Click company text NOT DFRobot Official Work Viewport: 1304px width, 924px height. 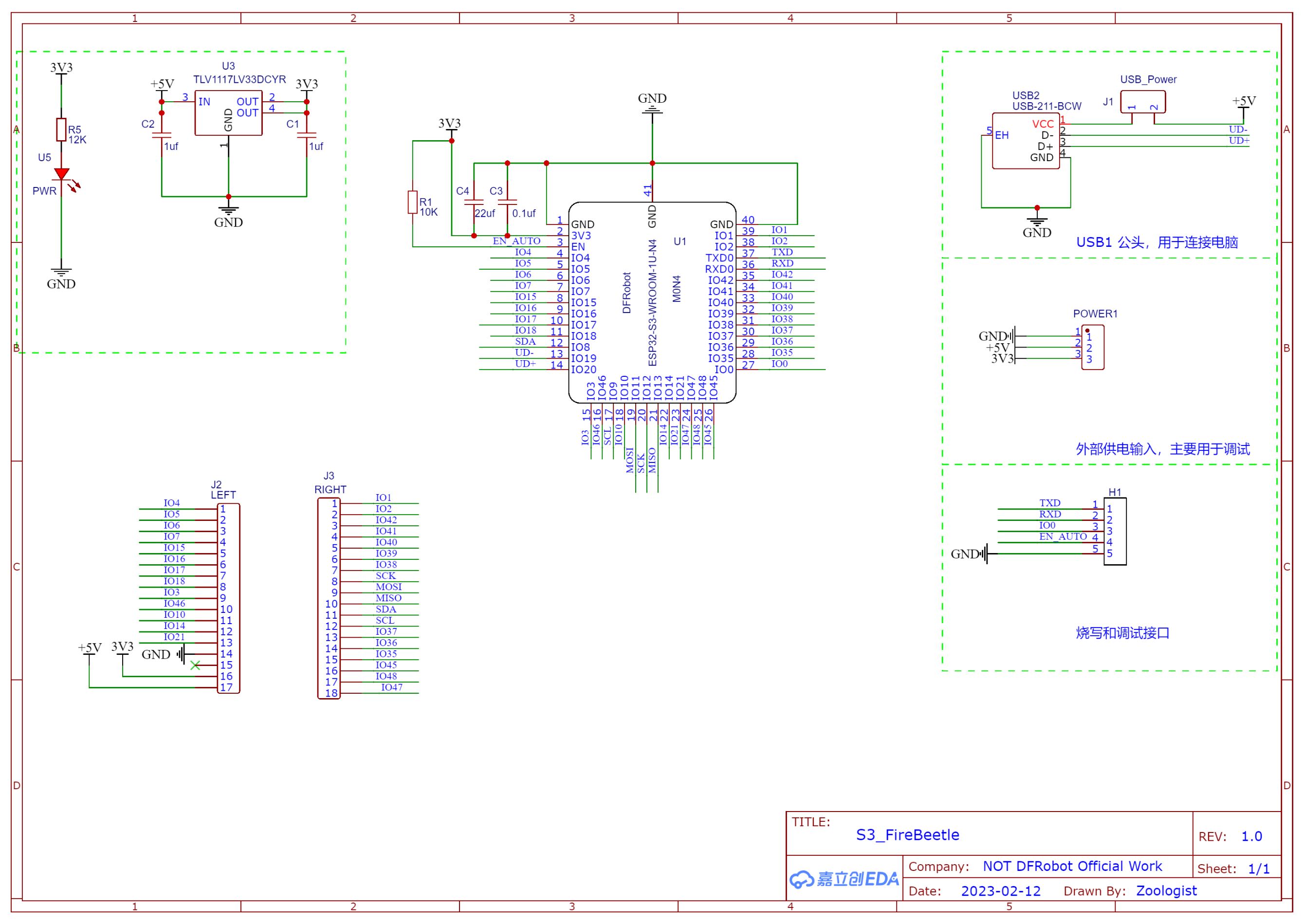coord(1072,866)
